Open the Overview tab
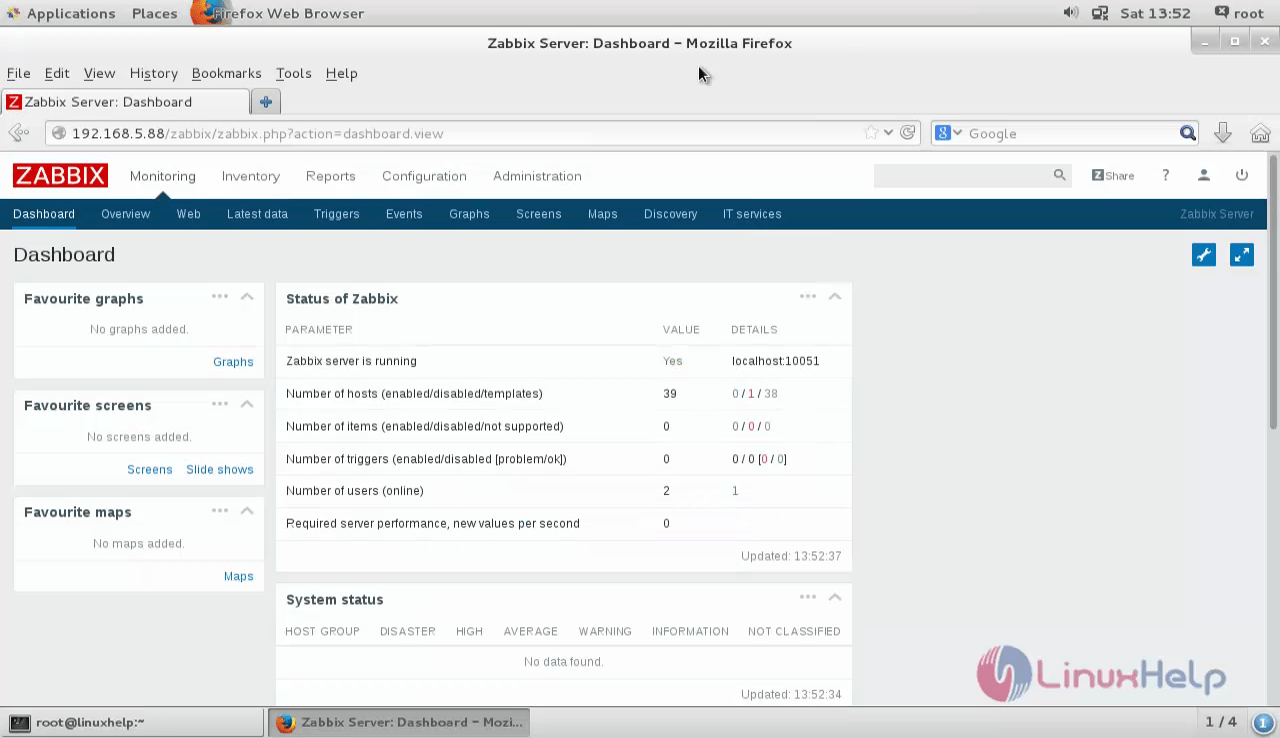Screen dimensions: 1280x738 coord(125,214)
